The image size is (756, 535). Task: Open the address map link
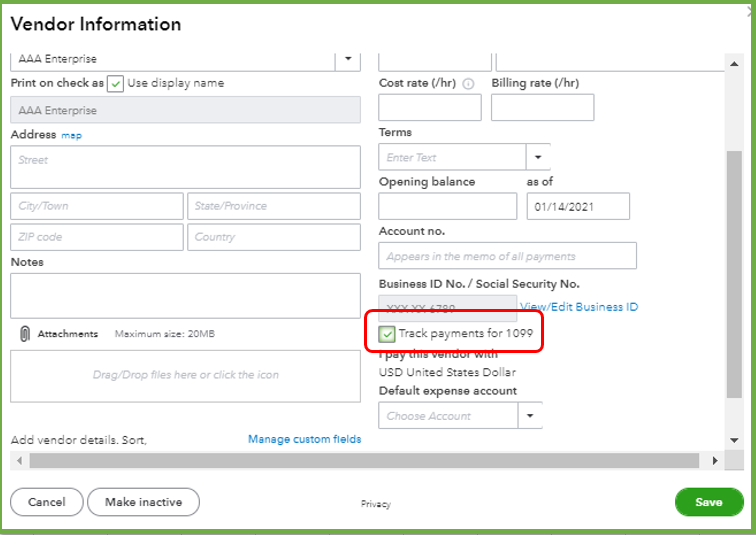click(x=72, y=135)
